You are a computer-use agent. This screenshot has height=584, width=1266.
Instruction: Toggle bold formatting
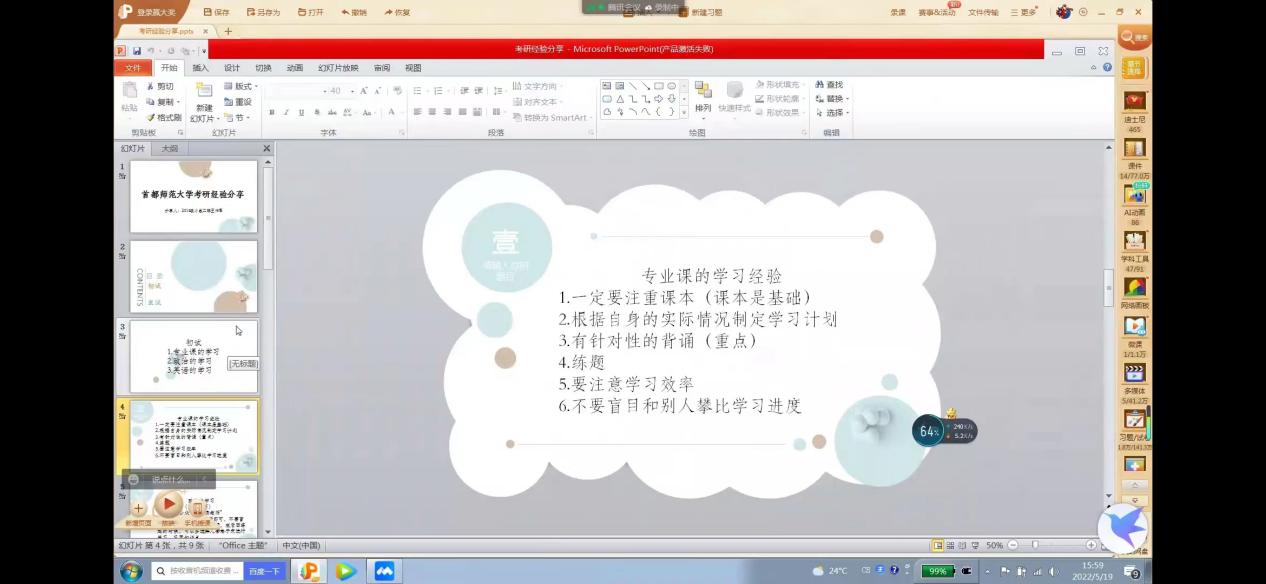click(272, 112)
